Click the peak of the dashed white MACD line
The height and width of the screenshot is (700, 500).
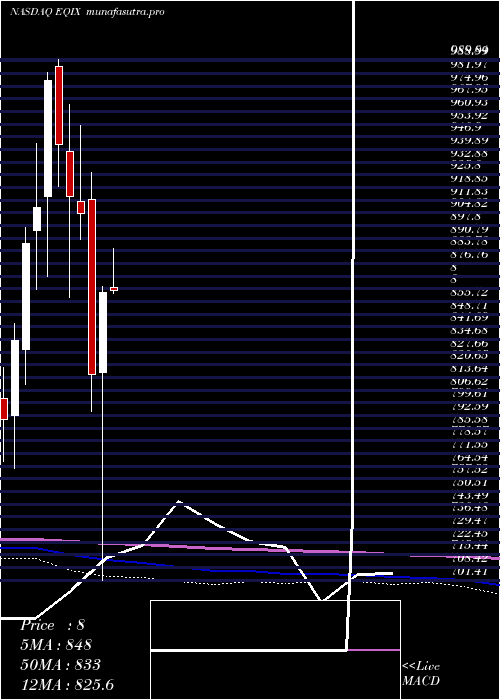click(179, 501)
